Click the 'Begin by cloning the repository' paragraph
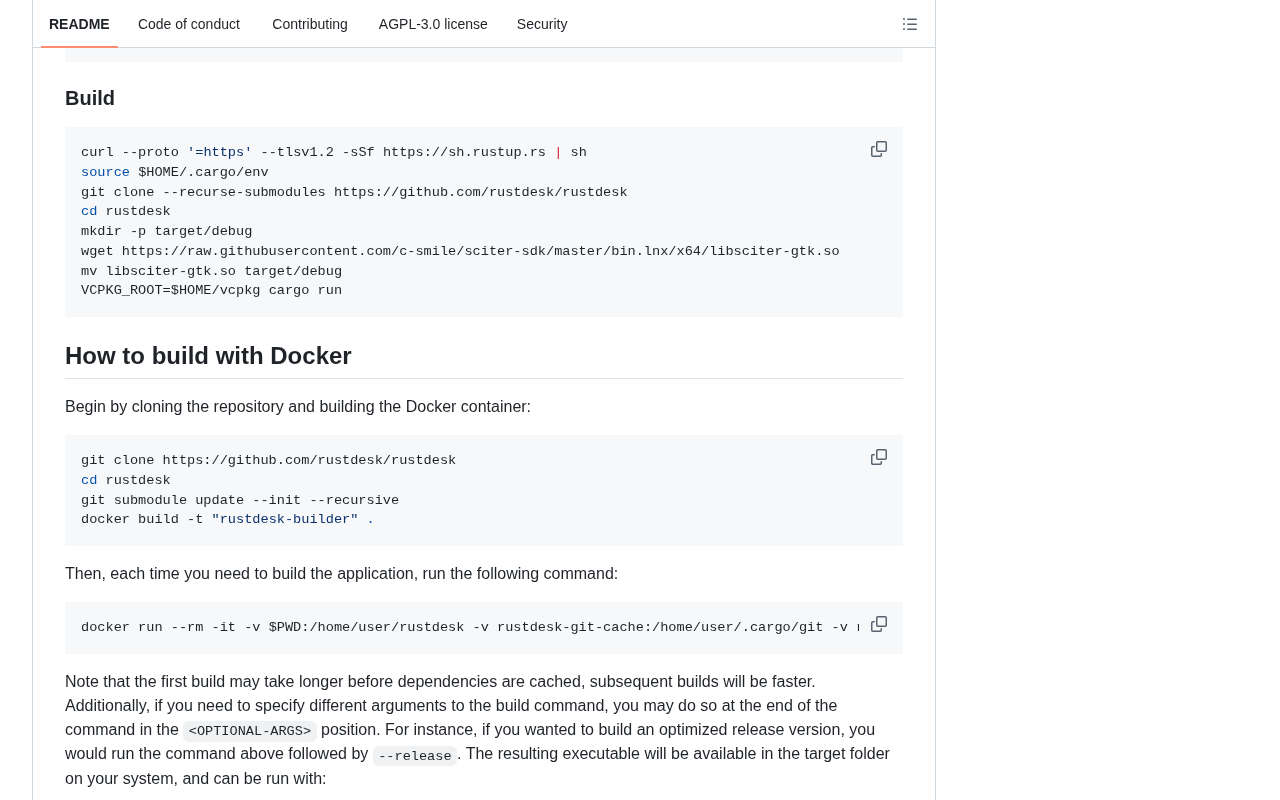Screen dimensions: 1280x800 pyautogui.click(x=298, y=407)
